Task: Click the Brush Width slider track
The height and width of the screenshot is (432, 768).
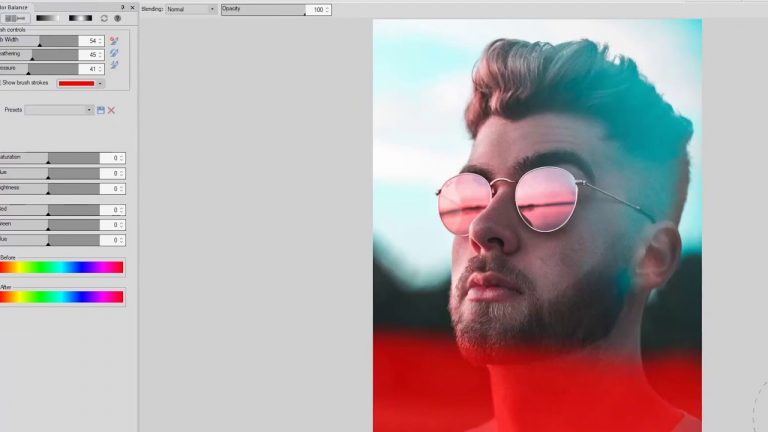Action: click(39, 41)
